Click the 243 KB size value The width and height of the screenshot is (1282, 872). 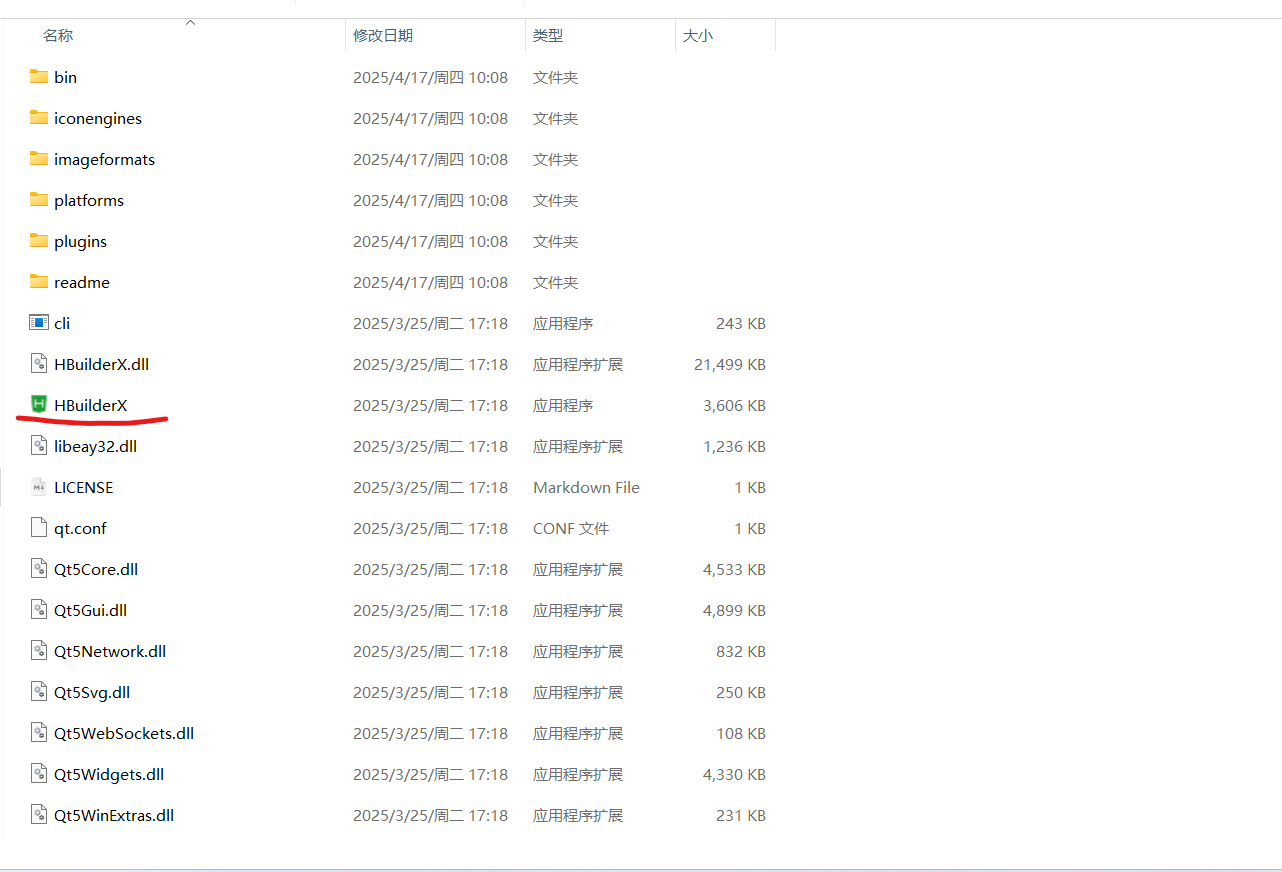[x=741, y=323]
